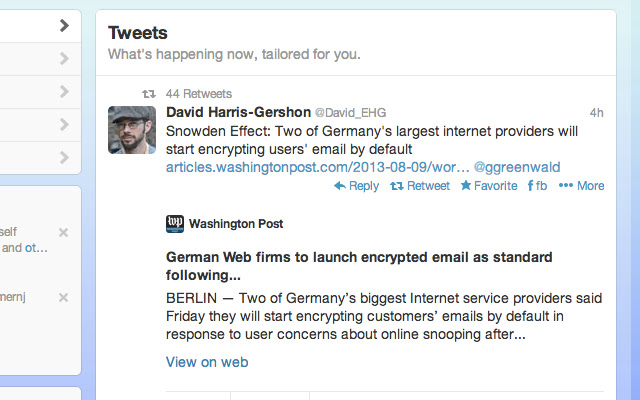Dismiss the second sidebar suggestion

(63, 298)
